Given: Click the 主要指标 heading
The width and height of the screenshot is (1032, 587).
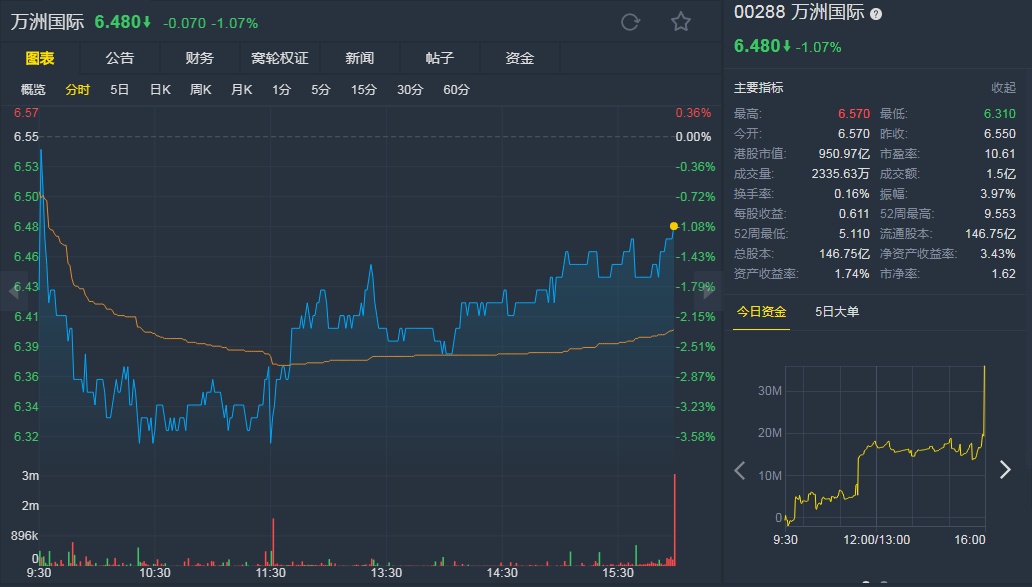Looking at the screenshot, I should [758, 88].
